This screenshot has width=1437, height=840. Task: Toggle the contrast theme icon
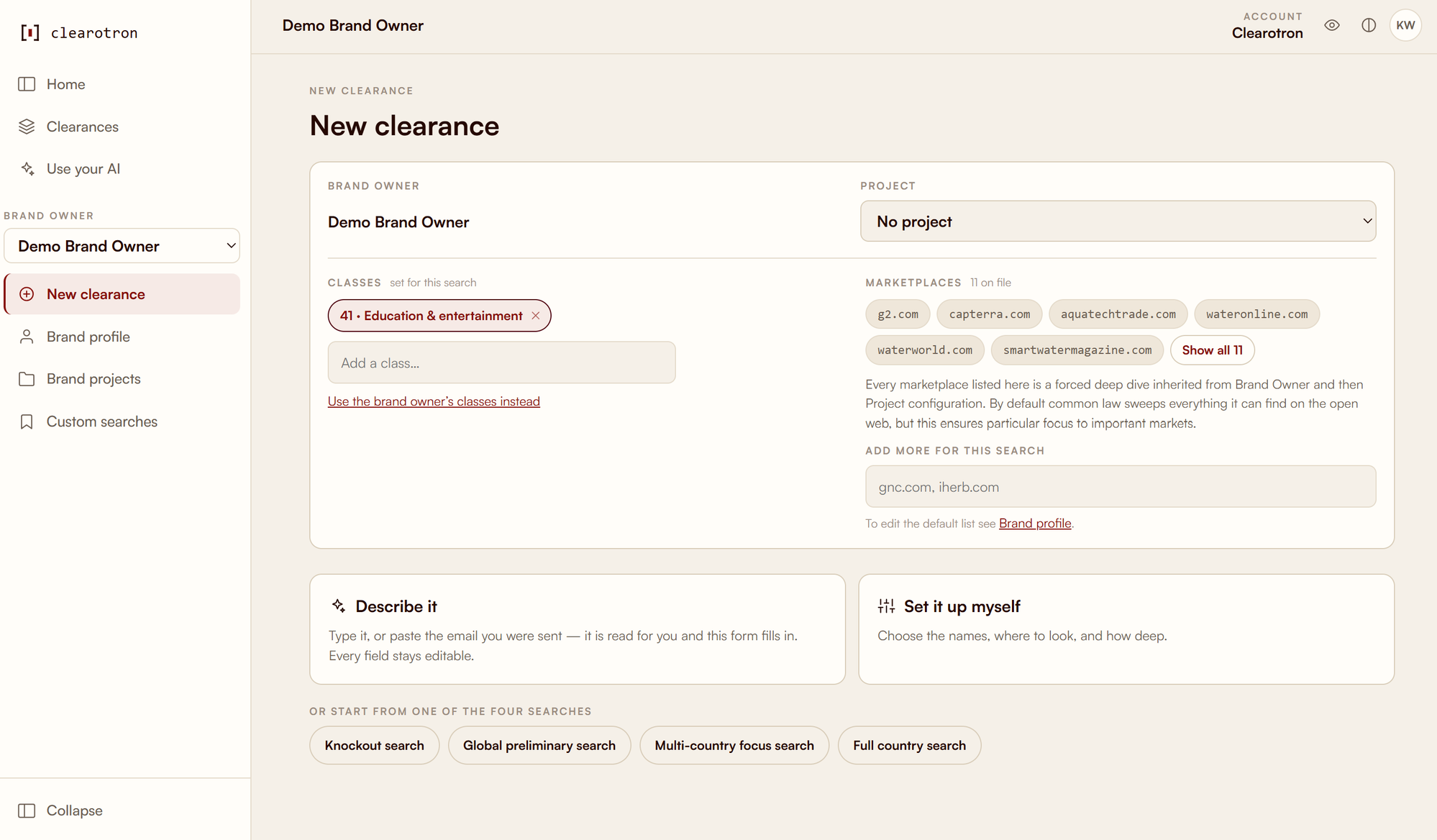click(1369, 25)
